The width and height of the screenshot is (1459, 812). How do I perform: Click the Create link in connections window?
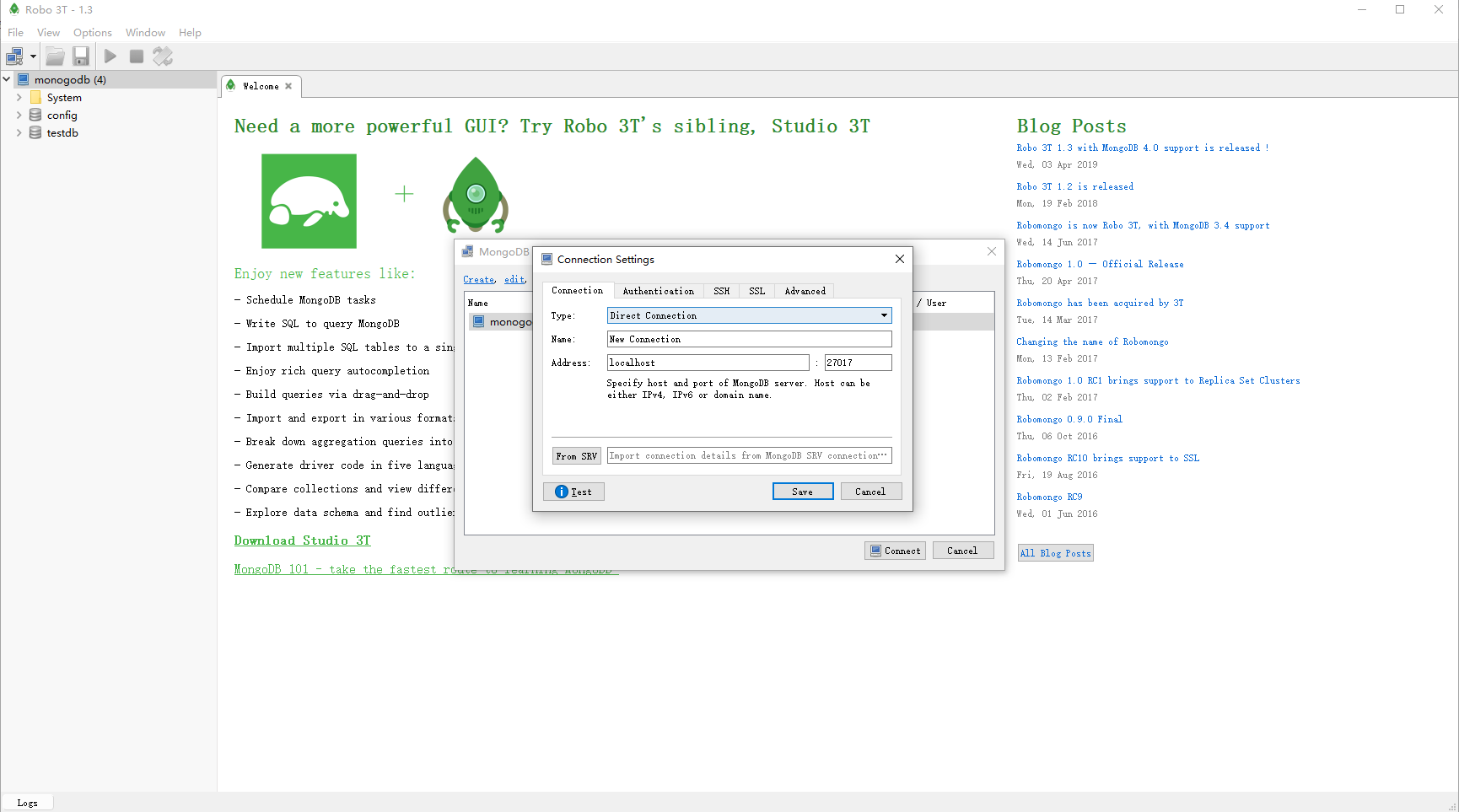click(x=479, y=279)
